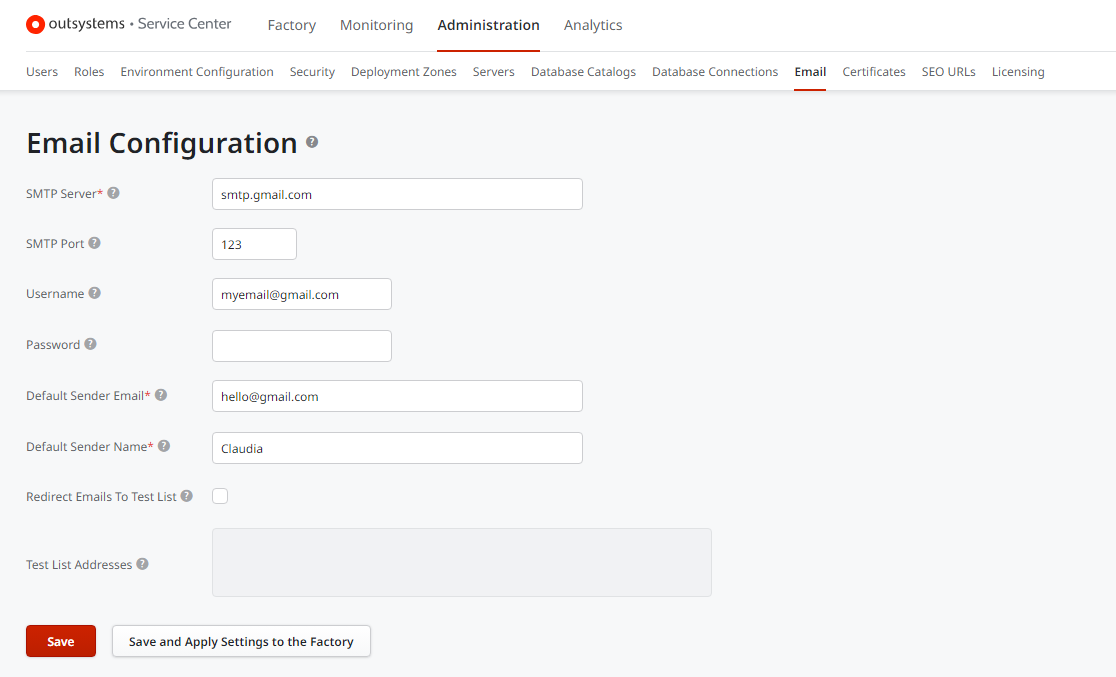Image resolution: width=1116 pixels, height=677 pixels.
Task: Click the Email Configuration heading text
Action: tap(162, 143)
